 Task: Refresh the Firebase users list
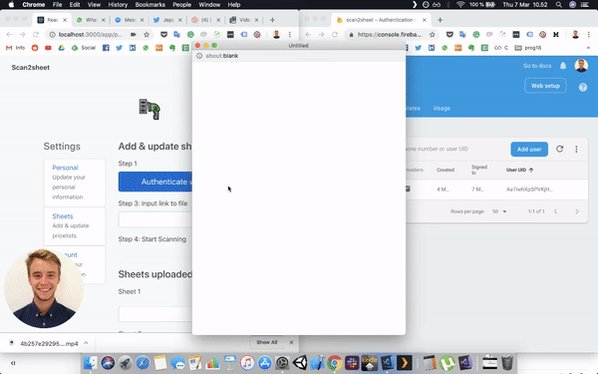[x=559, y=149]
